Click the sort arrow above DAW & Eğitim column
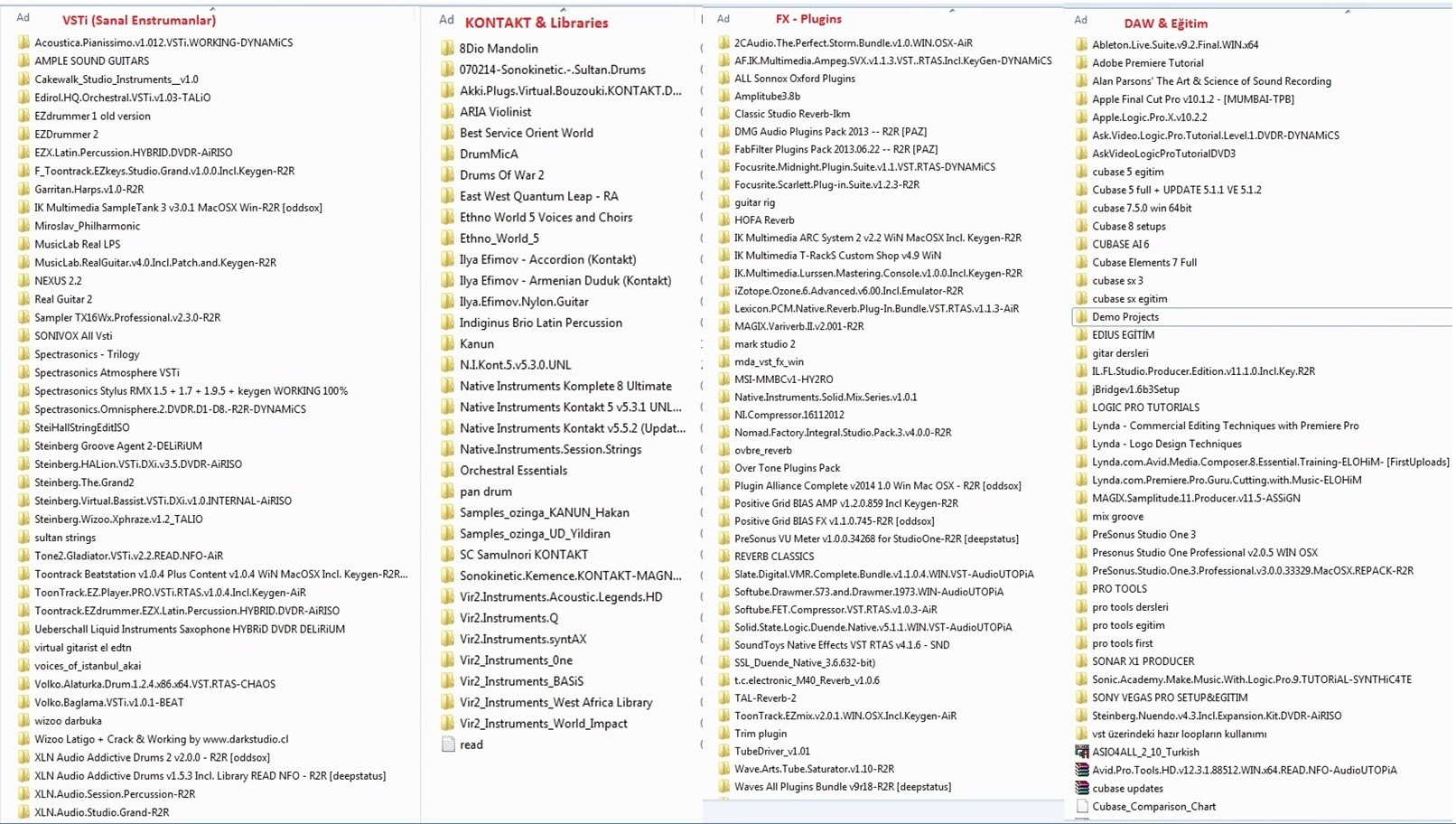Screen dimensions: 1456x824 coord(1347,11)
